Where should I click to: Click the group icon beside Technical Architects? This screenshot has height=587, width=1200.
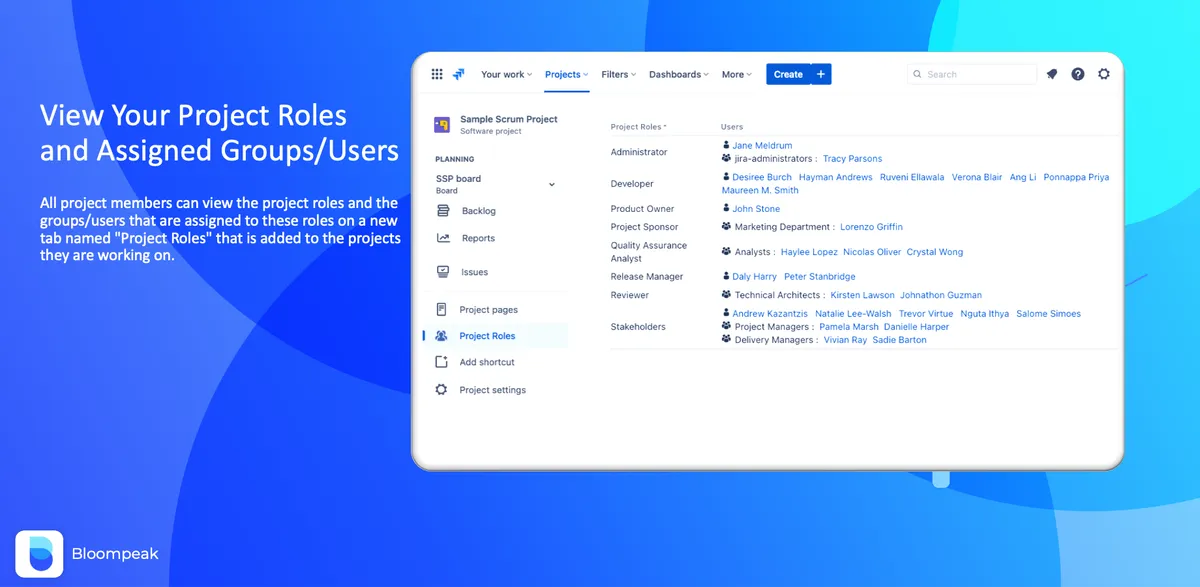(726, 295)
